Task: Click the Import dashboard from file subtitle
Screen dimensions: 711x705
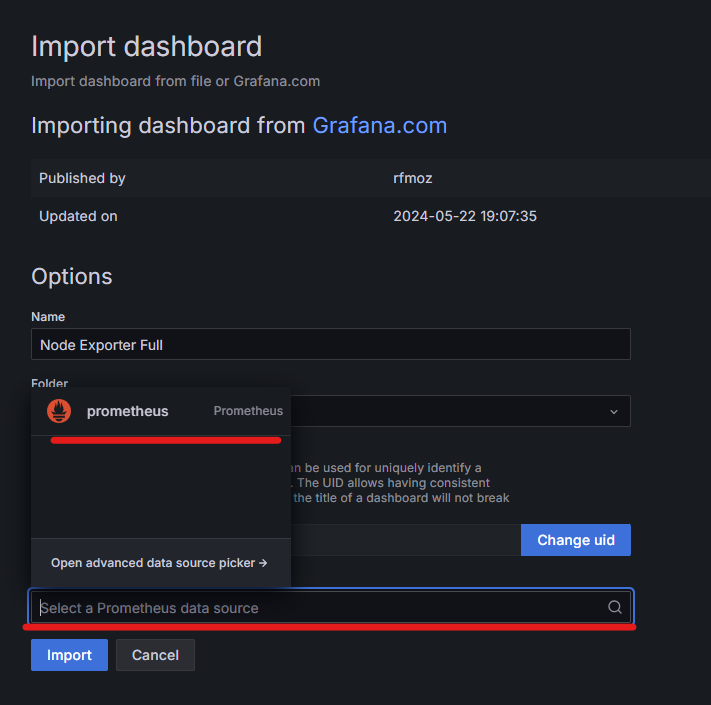Action: click(x=175, y=81)
